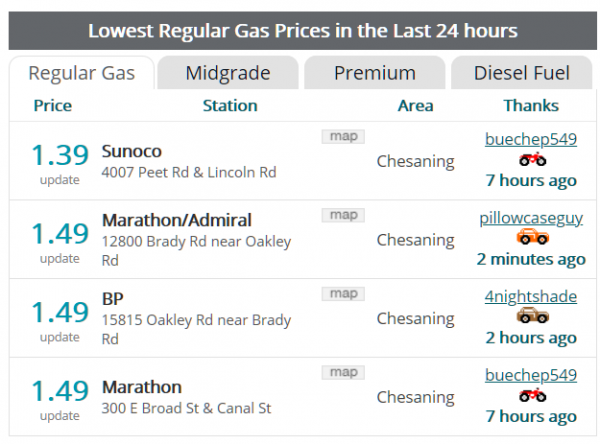
Task: Open the pillowcaseguy user profile
Action: pyautogui.click(x=531, y=218)
